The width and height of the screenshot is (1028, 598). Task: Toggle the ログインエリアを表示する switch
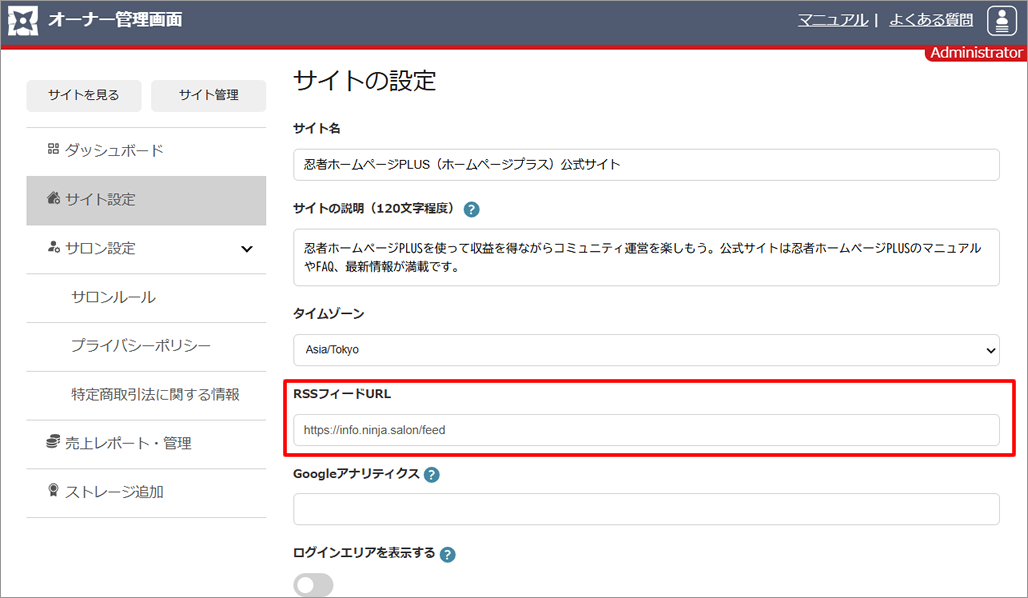point(313,585)
